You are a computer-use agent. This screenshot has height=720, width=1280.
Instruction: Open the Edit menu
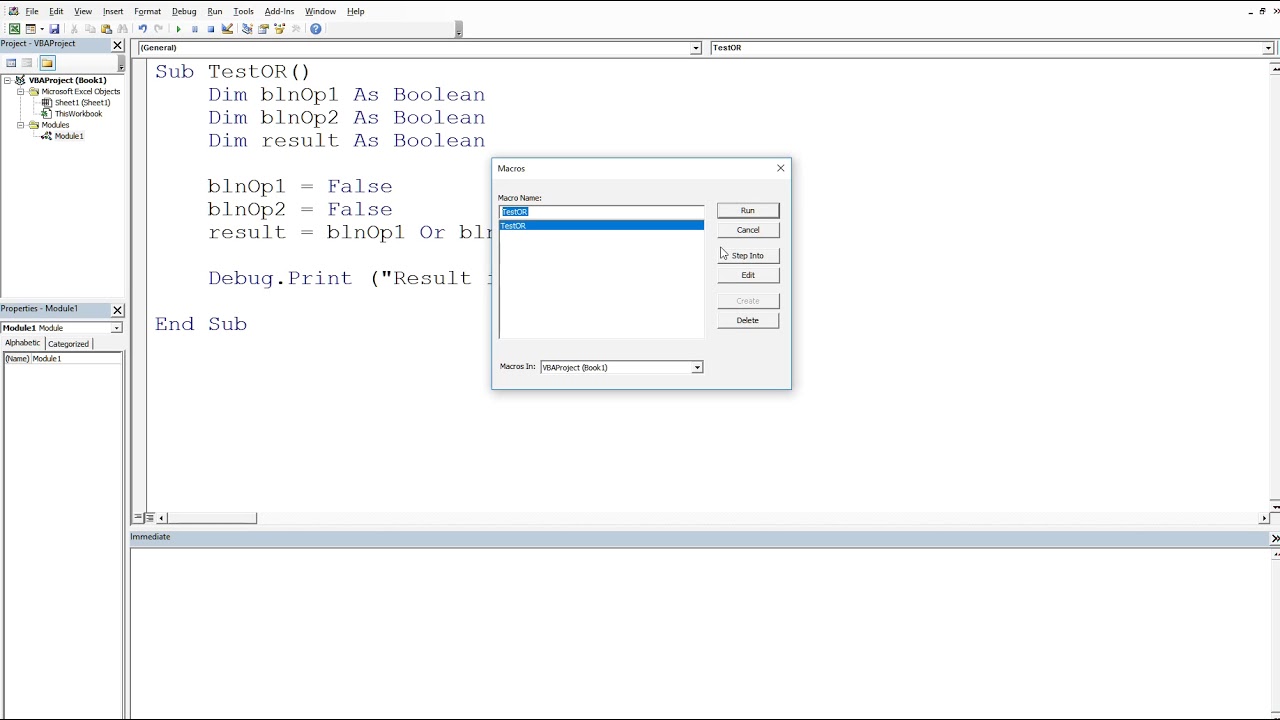pos(56,11)
